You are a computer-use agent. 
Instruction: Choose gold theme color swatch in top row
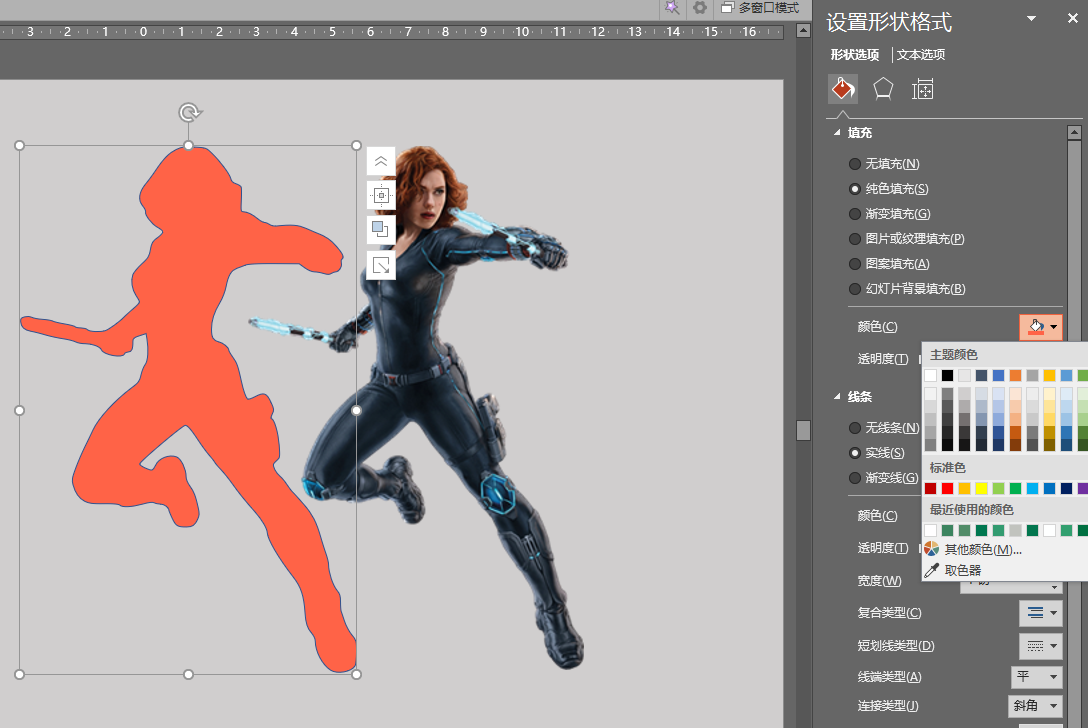[x=1049, y=375]
